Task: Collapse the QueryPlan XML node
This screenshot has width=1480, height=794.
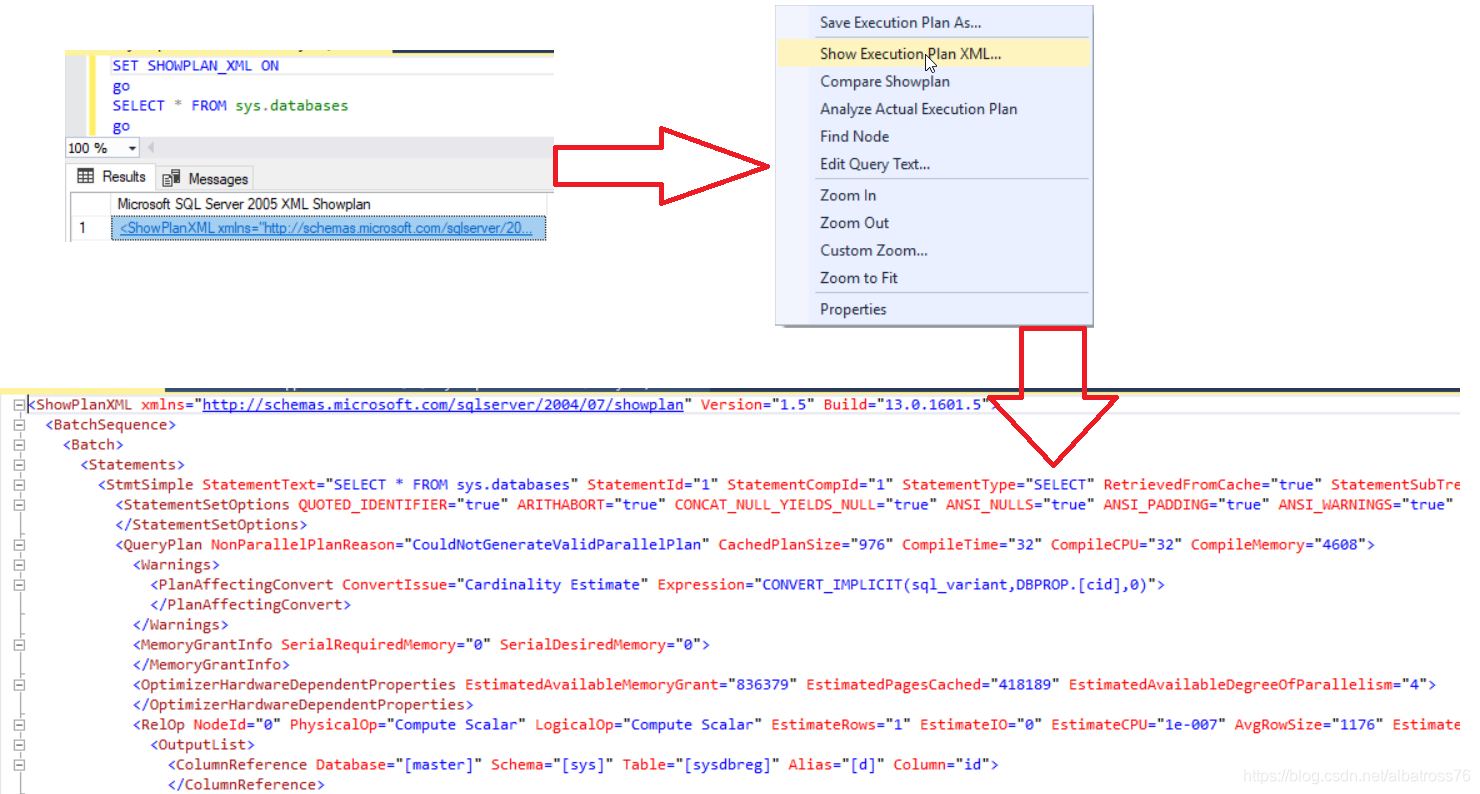Action: 20,544
